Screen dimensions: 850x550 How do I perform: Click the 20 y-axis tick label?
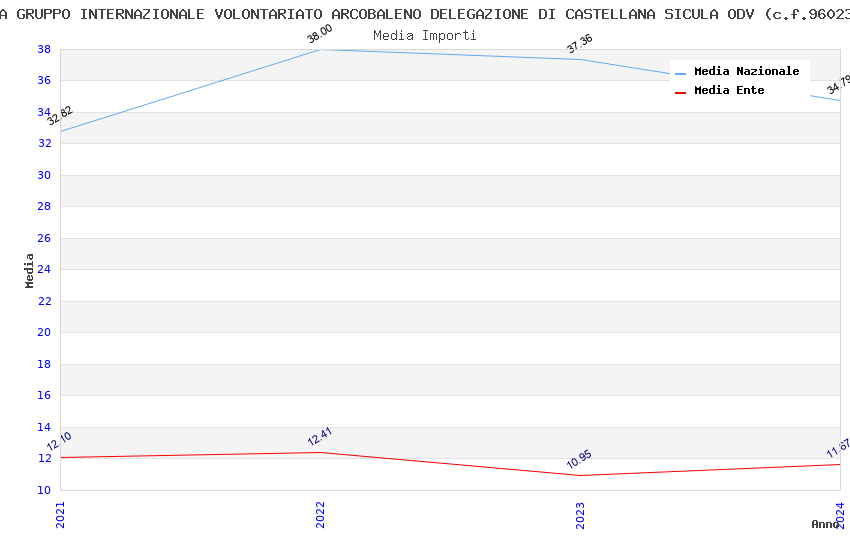pyautogui.click(x=44, y=332)
